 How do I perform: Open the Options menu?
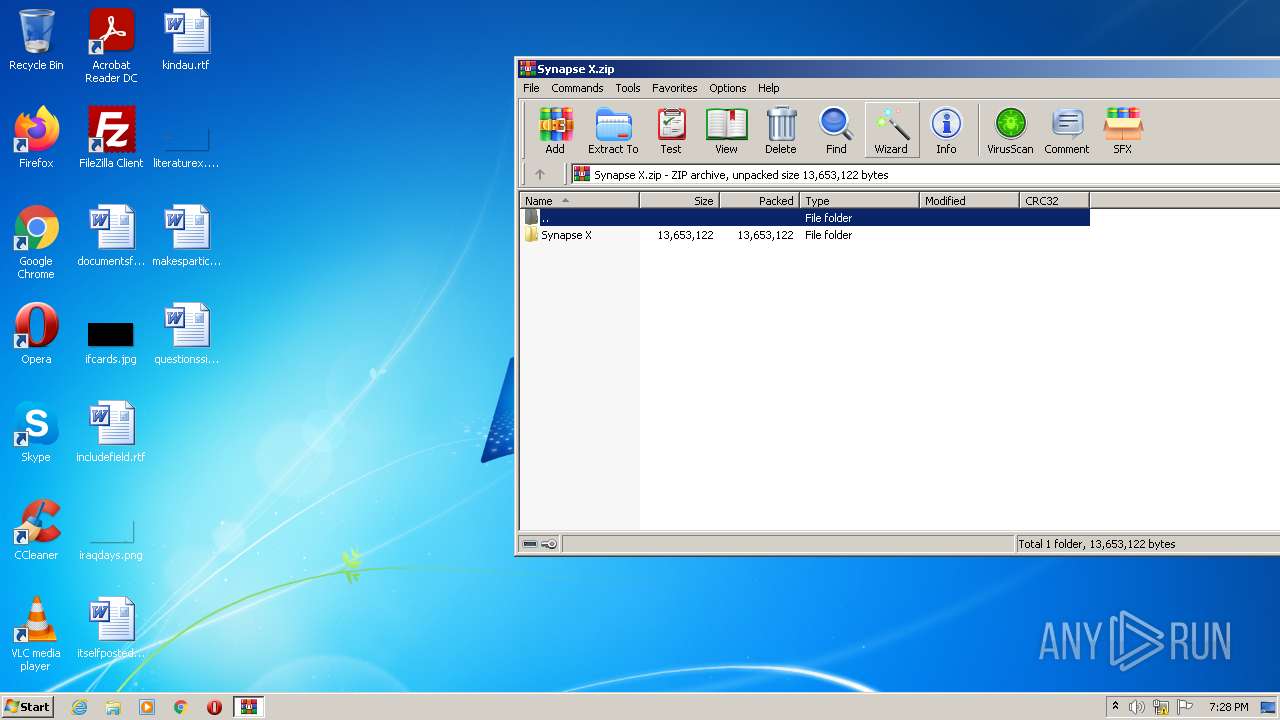pyautogui.click(x=728, y=88)
